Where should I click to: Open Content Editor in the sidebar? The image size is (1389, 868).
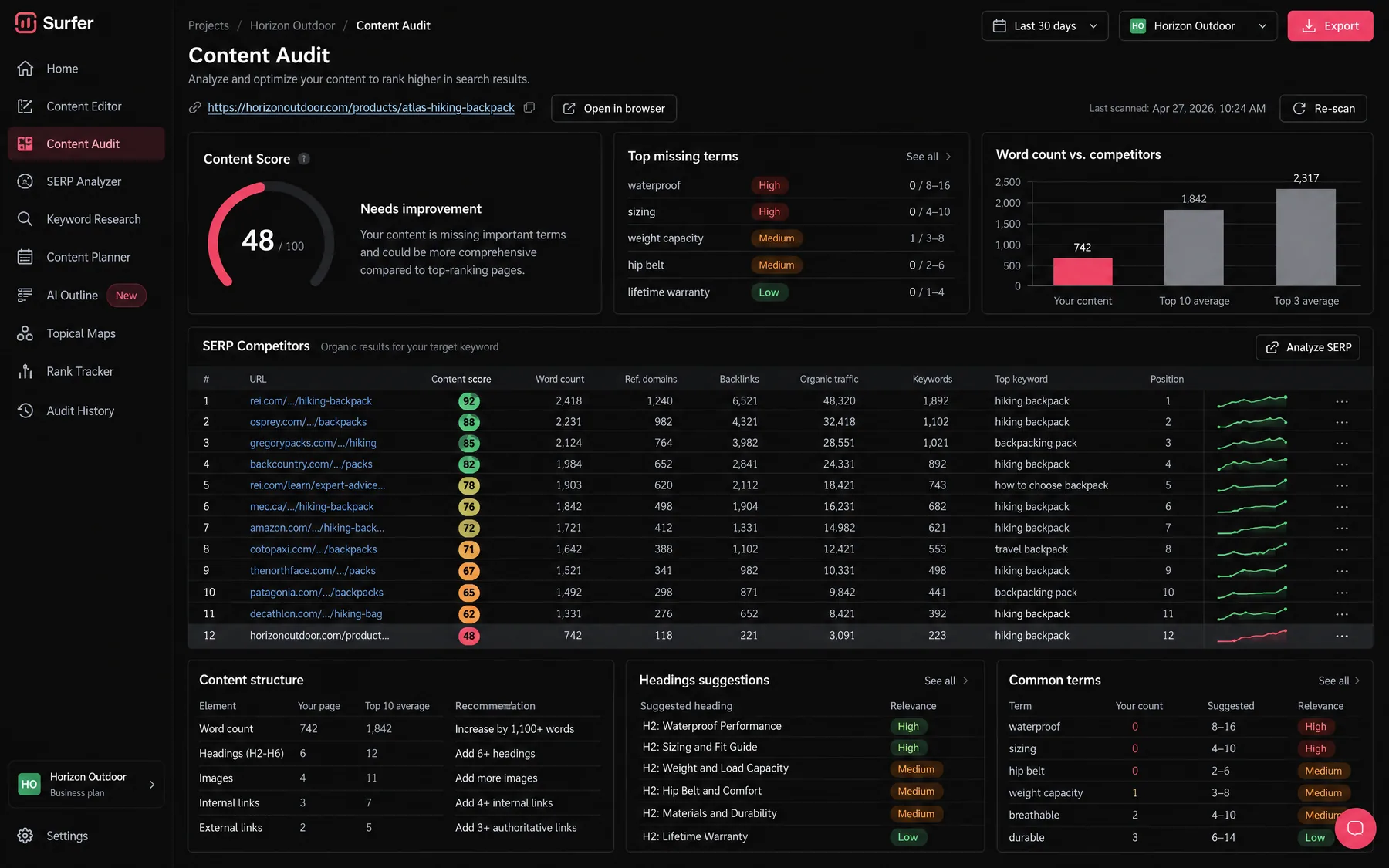(86, 106)
